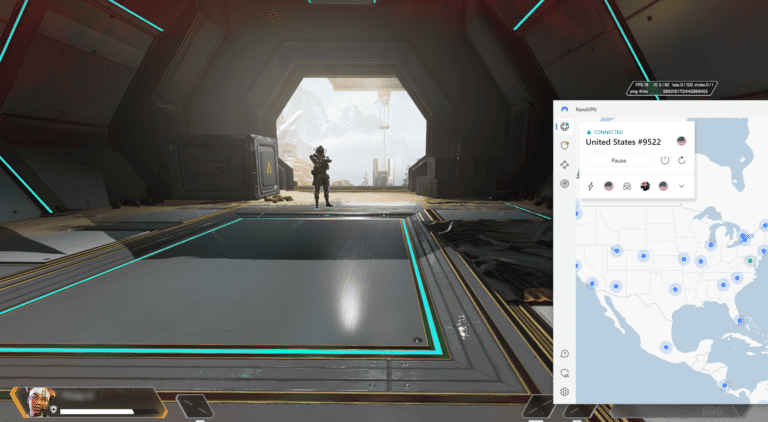Click the US flag beside United States #9522
The width and height of the screenshot is (768, 422).
[681, 141]
